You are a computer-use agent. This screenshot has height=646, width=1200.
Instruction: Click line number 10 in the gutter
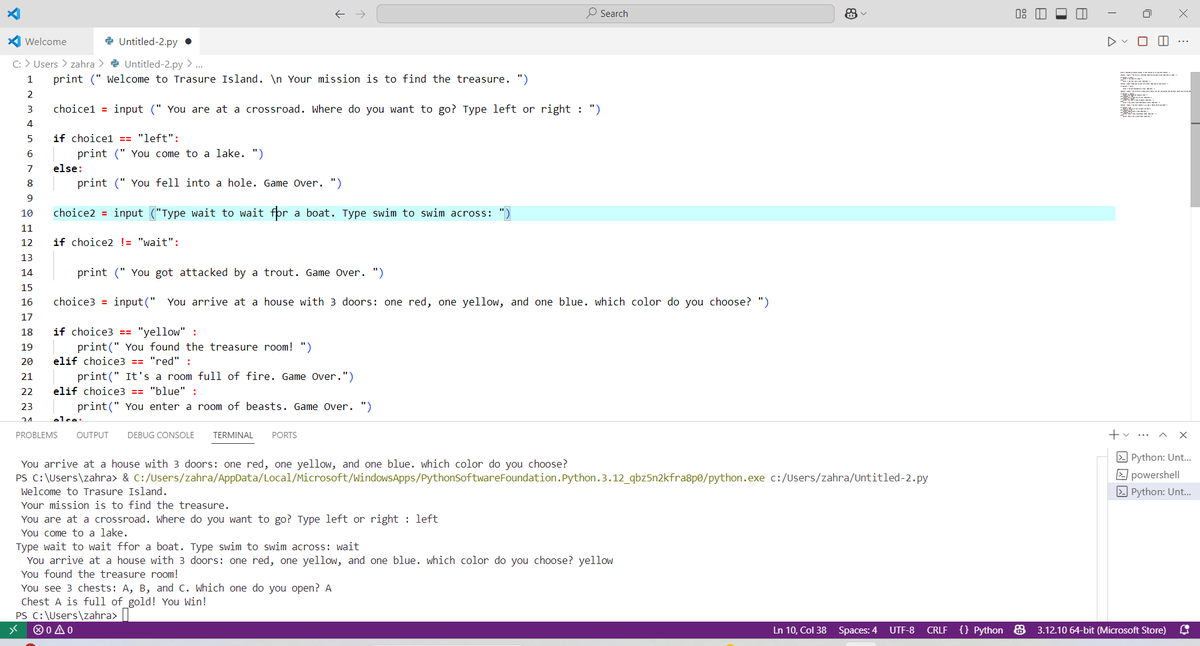click(x=27, y=213)
